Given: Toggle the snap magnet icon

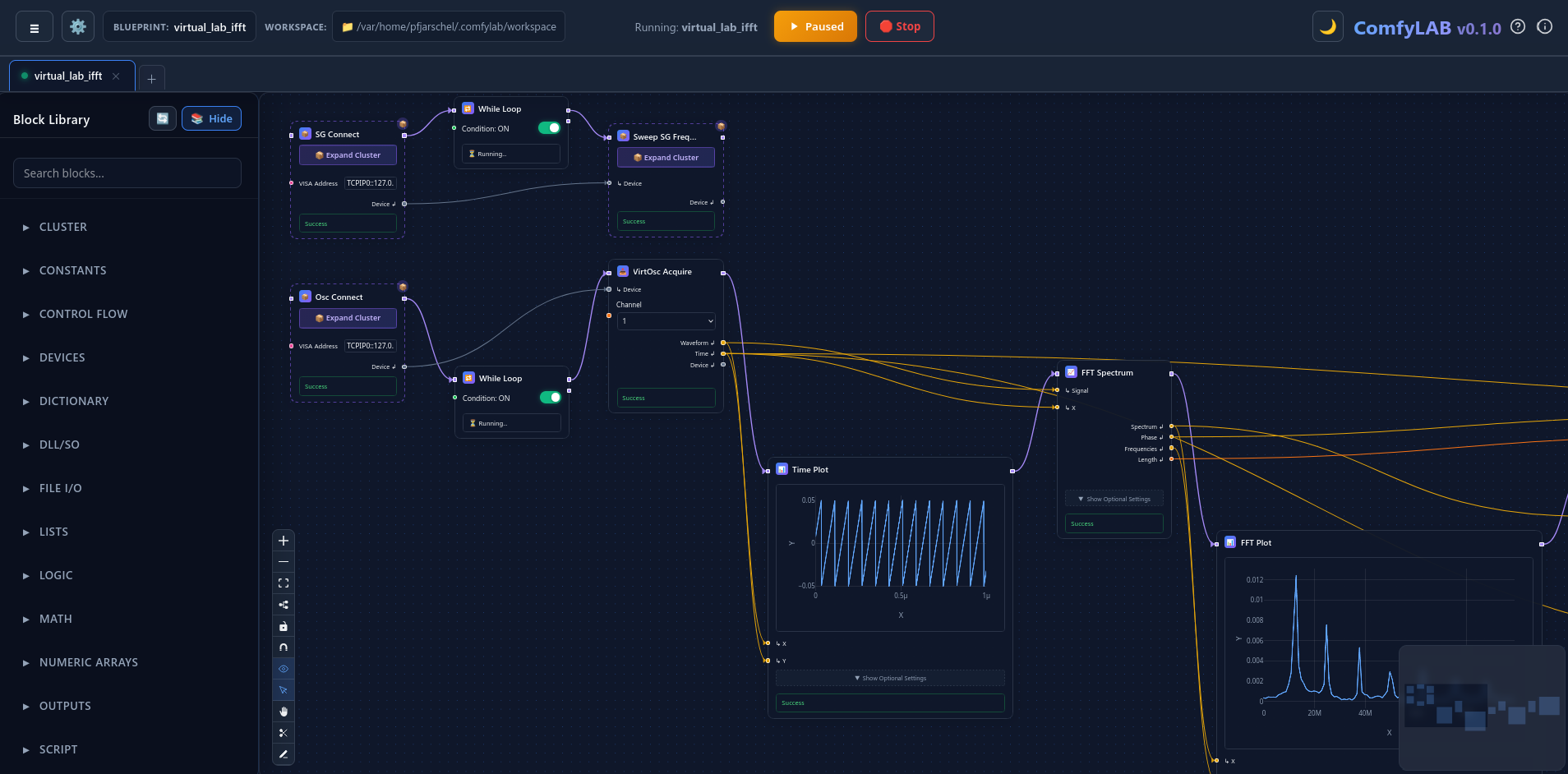Looking at the screenshot, I should 284,647.
